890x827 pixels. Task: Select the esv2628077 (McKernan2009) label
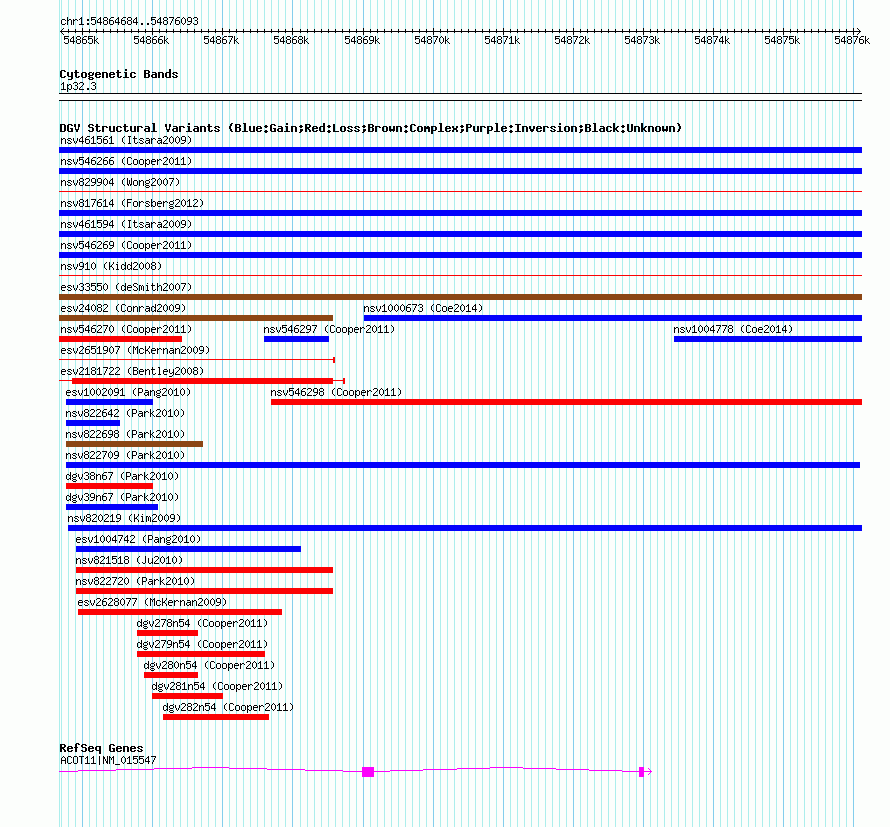(152, 602)
